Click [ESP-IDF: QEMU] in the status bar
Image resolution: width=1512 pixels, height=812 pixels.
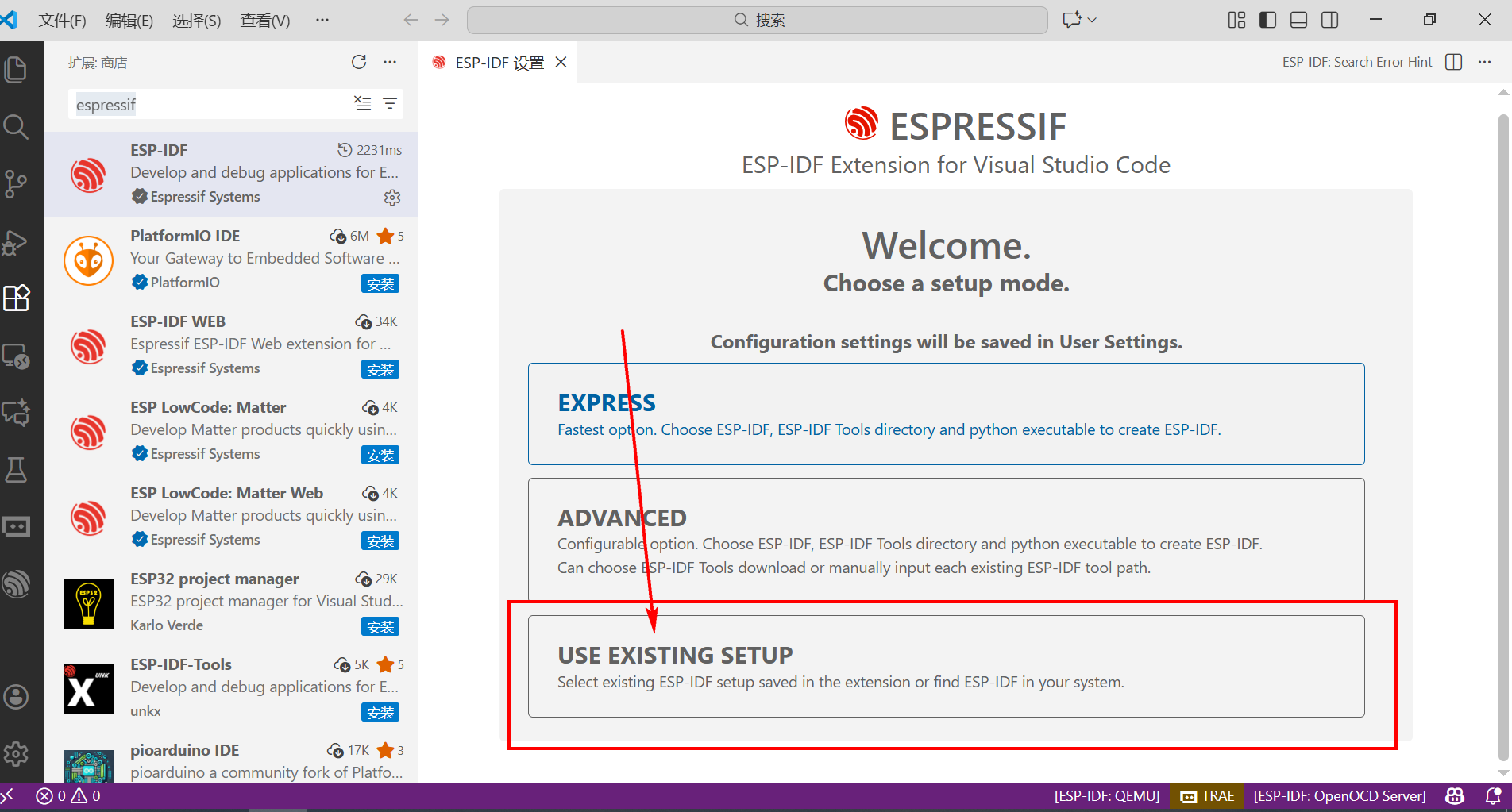point(1107,795)
